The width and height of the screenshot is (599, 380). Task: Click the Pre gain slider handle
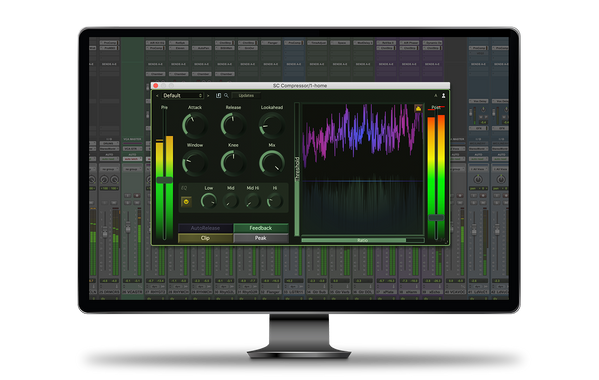165,180
